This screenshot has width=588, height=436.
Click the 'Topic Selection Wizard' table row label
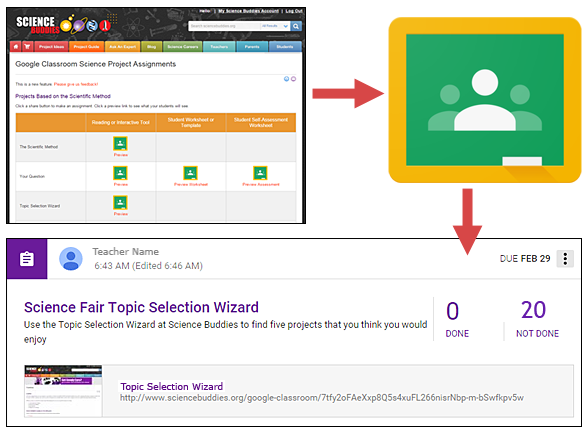[x=40, y=206]
